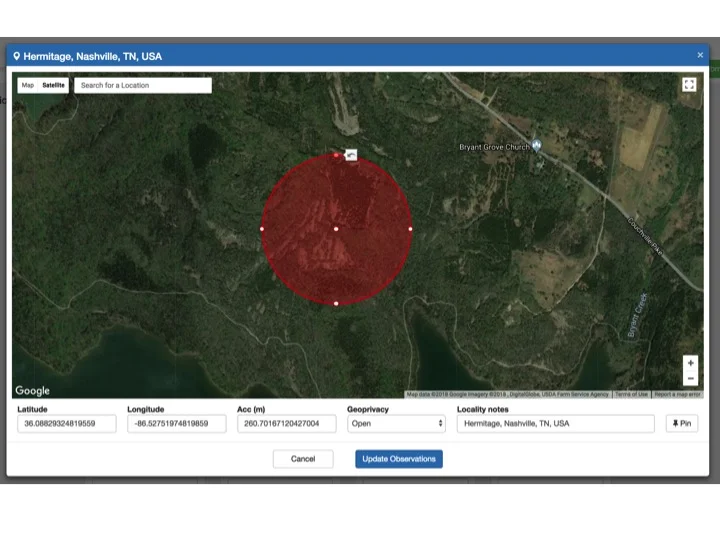
Task: Click the Latitude input field
Action: click(x=67, y=423)
